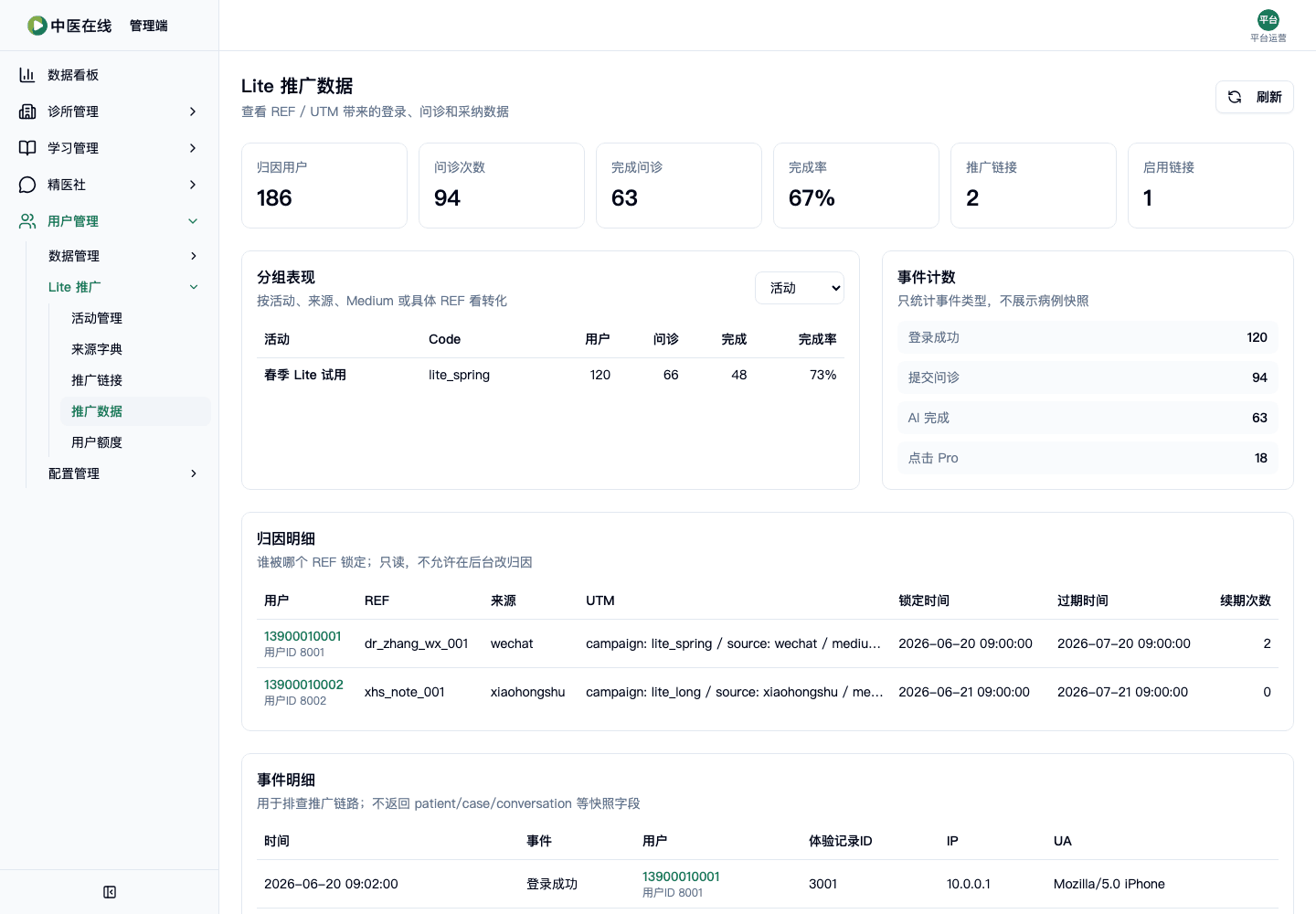Open the 平台运营 avatar menu
The height and width of the screenshot is (914, 1316).
(1268, 20)
